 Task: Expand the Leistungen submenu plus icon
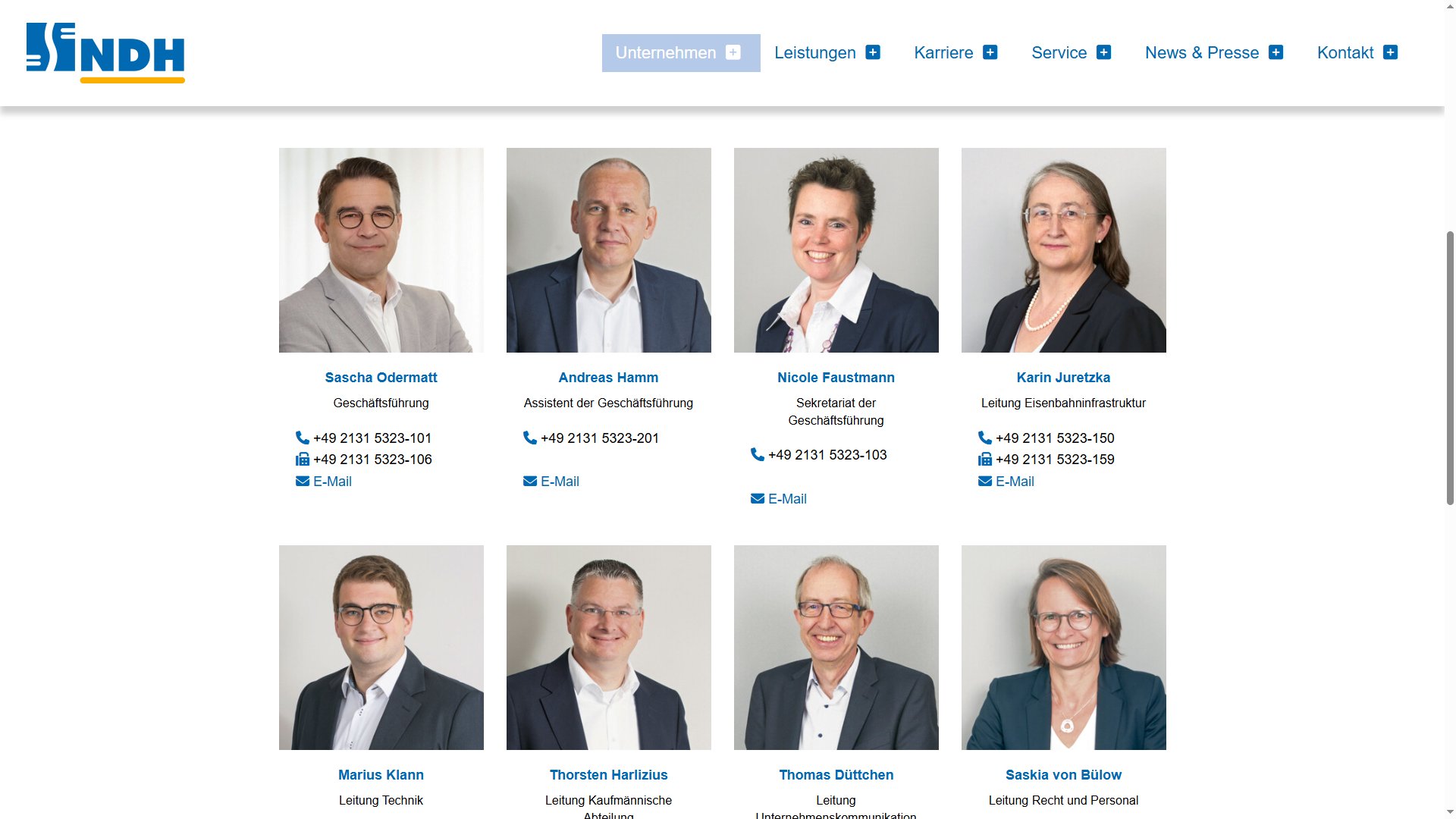(x=873, y=52)
